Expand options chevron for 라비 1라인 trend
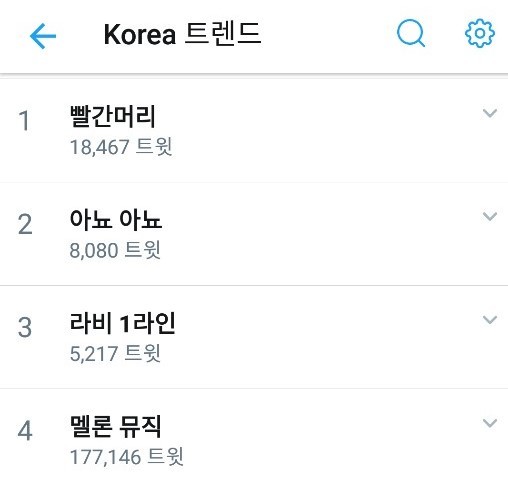508x478 pixels. [490, 320]
